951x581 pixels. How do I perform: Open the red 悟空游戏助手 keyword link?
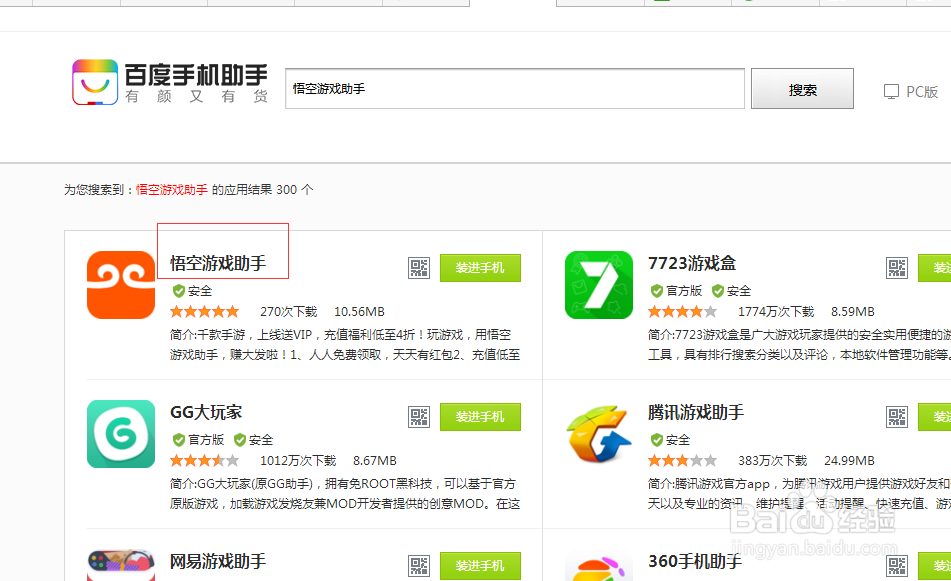tap(169, 188)
